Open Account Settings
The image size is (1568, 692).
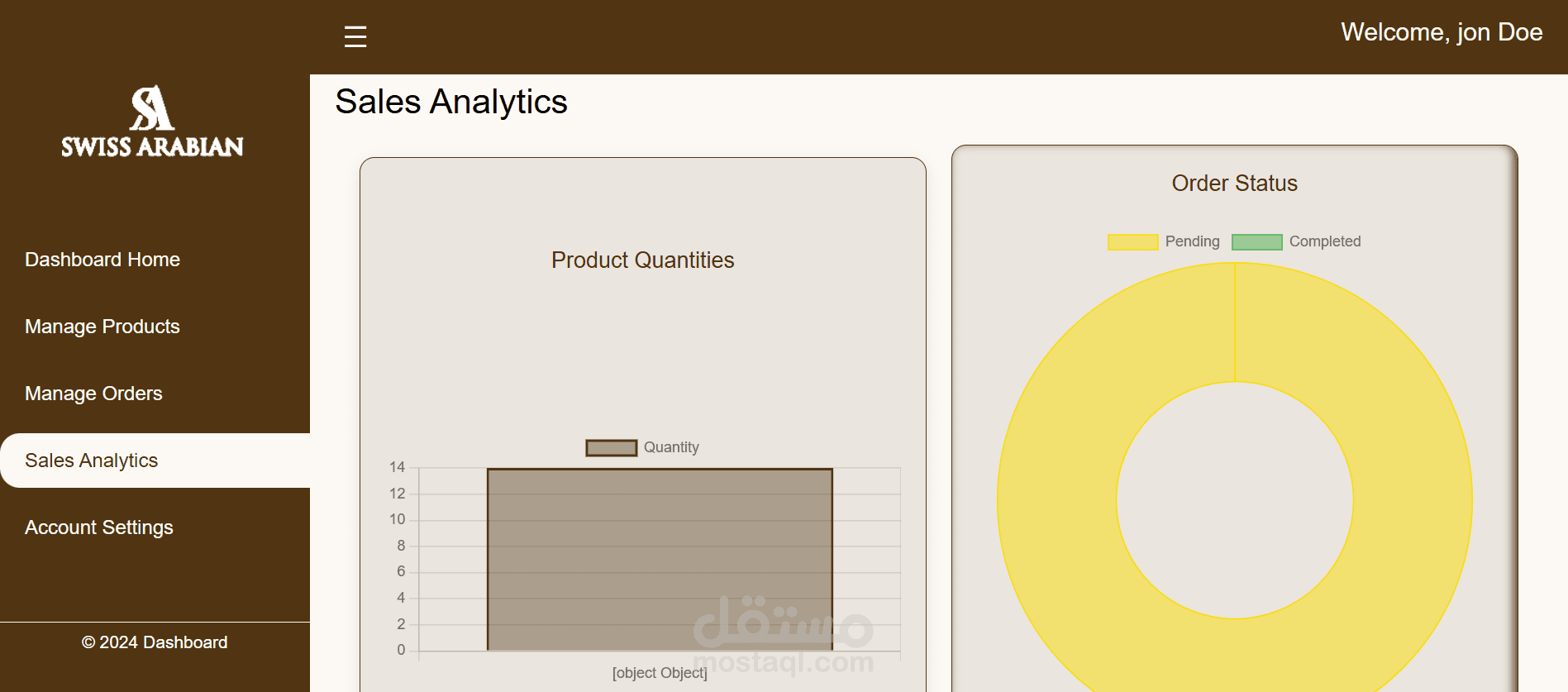[99, 527]
